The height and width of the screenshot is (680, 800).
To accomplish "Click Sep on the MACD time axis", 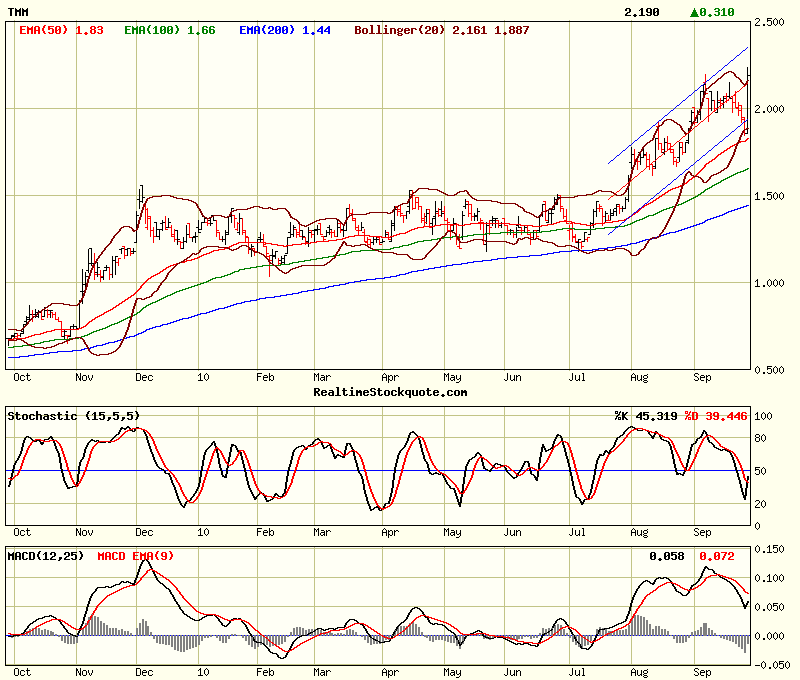I will coord(702,672).
